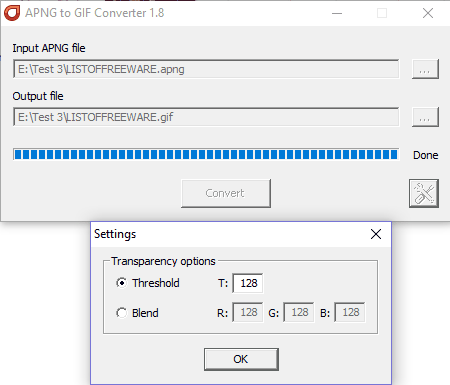Click the threshold T value field
Viewport: 450px width, 385px height.
coord(248,283)
